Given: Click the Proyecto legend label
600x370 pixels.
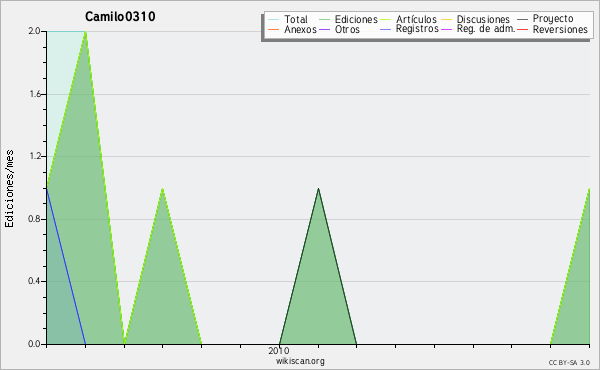Looking at the screenshot, I should tap(553, 19).
